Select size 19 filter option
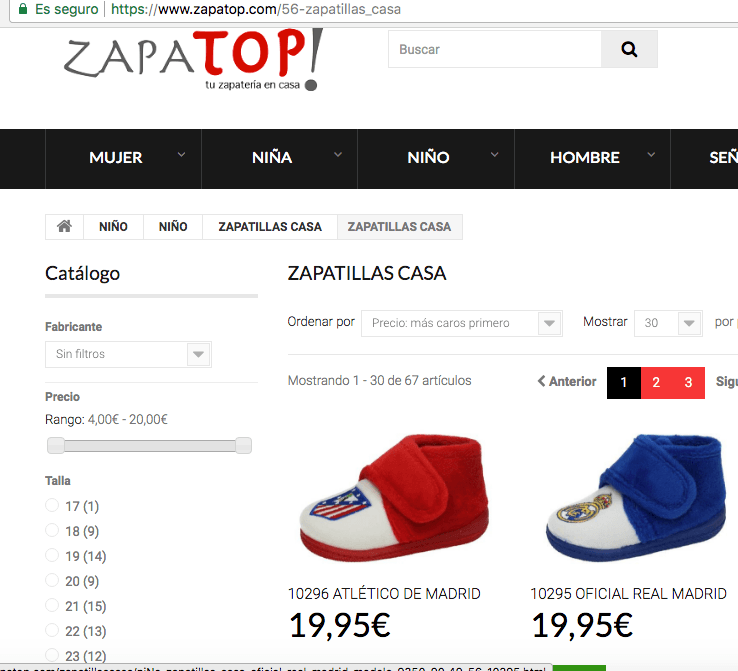 (52, 555)
